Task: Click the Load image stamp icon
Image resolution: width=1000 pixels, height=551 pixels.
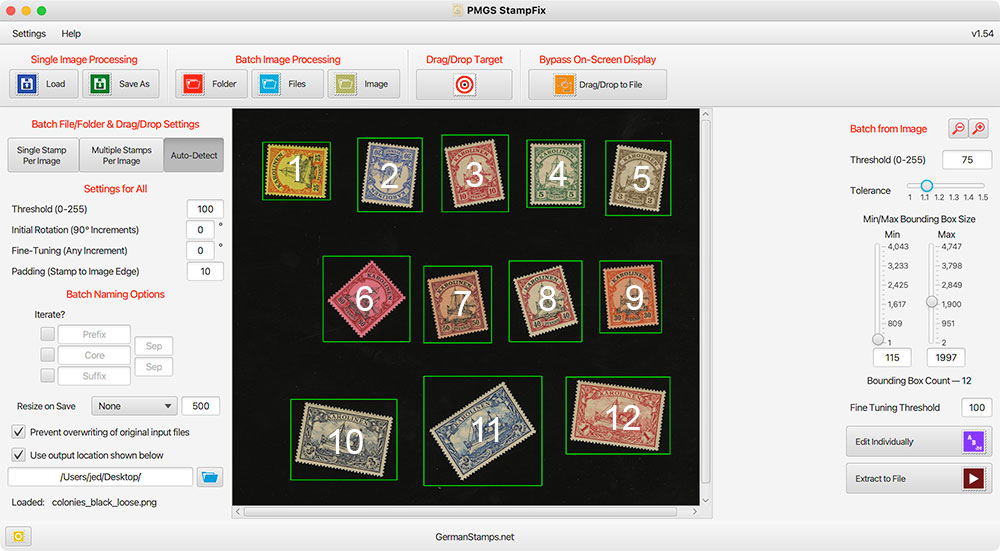Action: pyautogui.click(x=27, y=84)
